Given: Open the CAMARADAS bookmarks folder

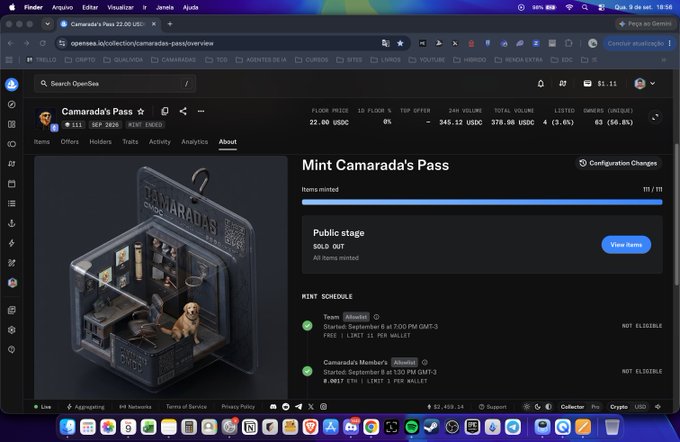Looking at the screenshot, I should click(x=173, y=60).
